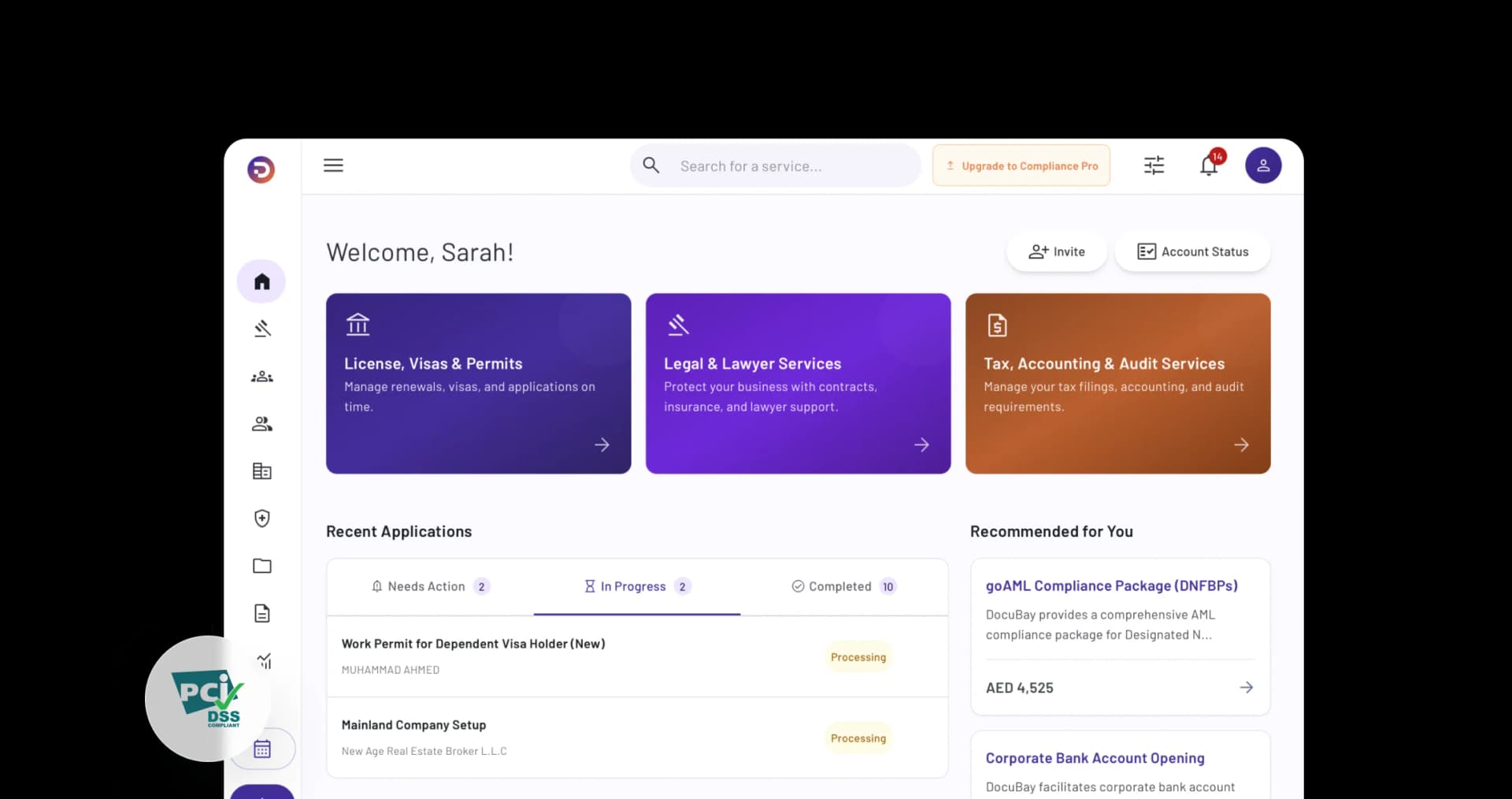Click the 'AED 4,525' price
Image resolution: width=1512 pixels, height=799 pixels.
coord(1020,688)
